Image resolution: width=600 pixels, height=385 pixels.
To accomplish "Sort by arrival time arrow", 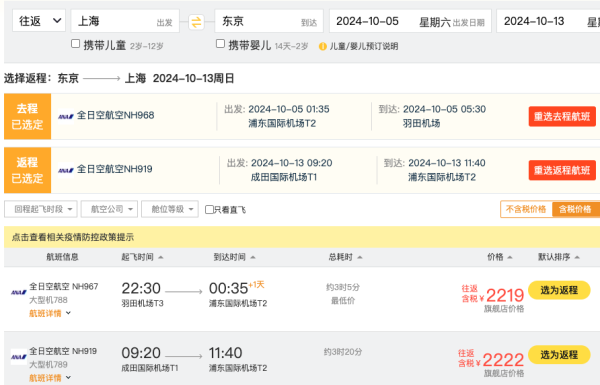I will pos(253,257).
